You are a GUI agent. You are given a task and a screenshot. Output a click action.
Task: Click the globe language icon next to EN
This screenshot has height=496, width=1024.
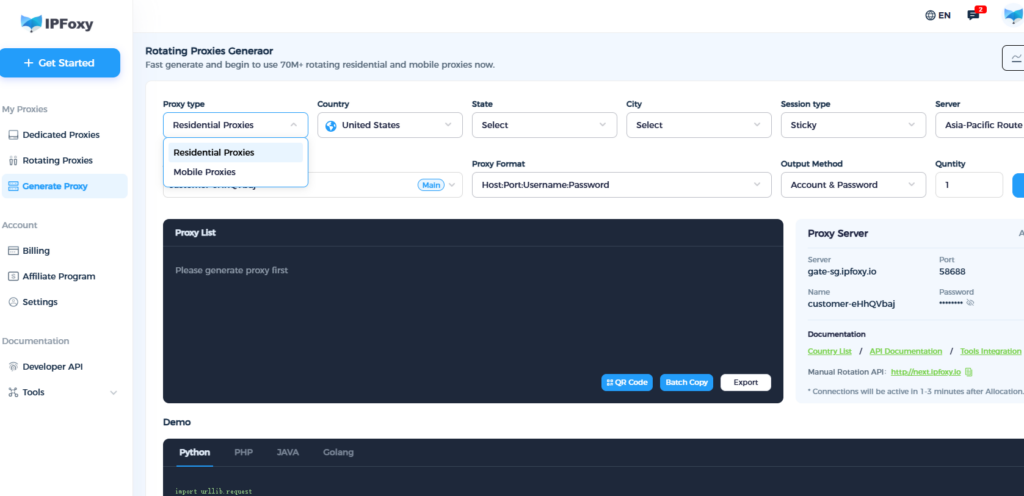[930, 15]
